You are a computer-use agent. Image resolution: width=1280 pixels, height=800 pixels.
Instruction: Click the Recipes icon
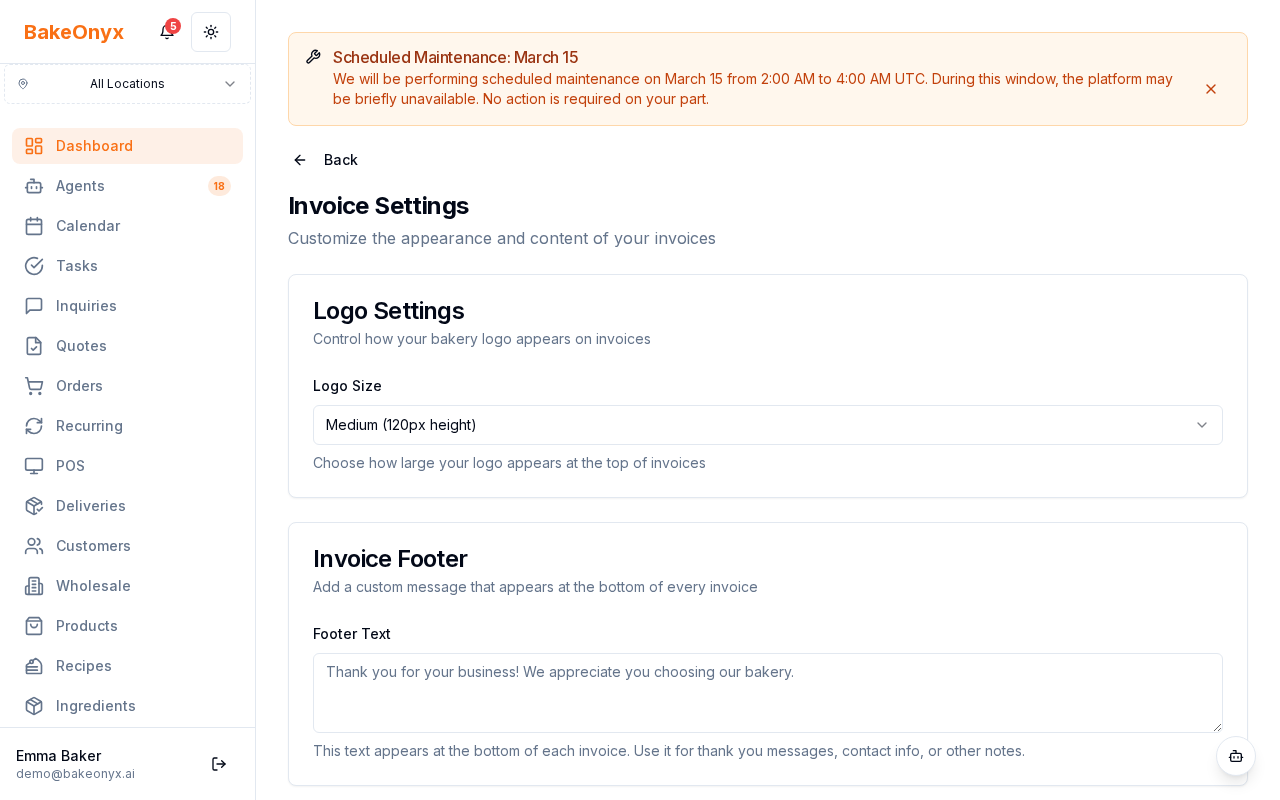(34, 666)
